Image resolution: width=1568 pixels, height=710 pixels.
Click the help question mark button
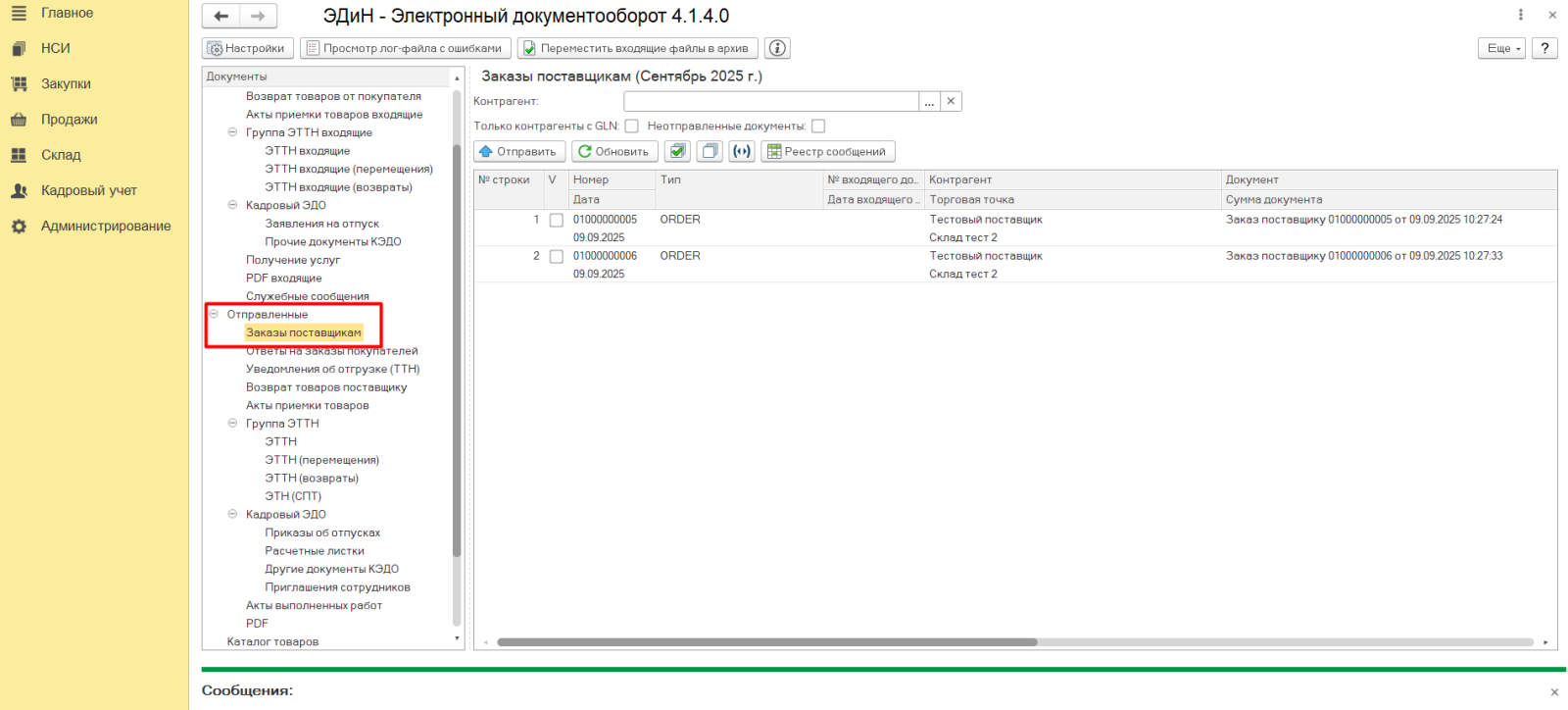coord(1544,48)
